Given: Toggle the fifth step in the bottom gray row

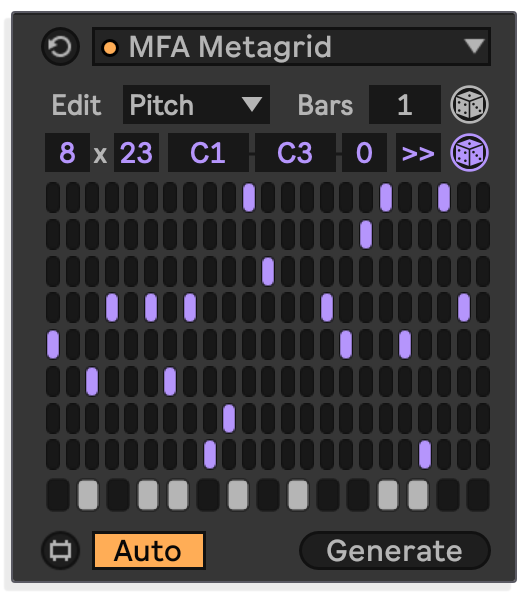Looking at the screenshot, I should [x=178, y=495].
